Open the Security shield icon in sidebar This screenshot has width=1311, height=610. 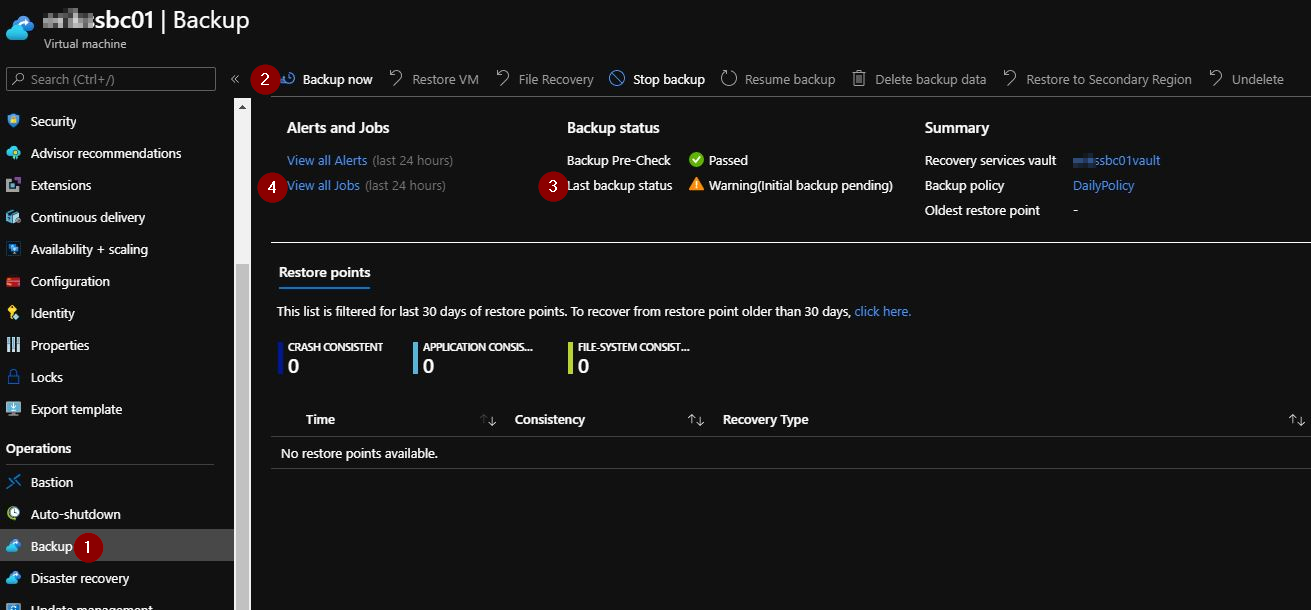click(x=14, y=121)
